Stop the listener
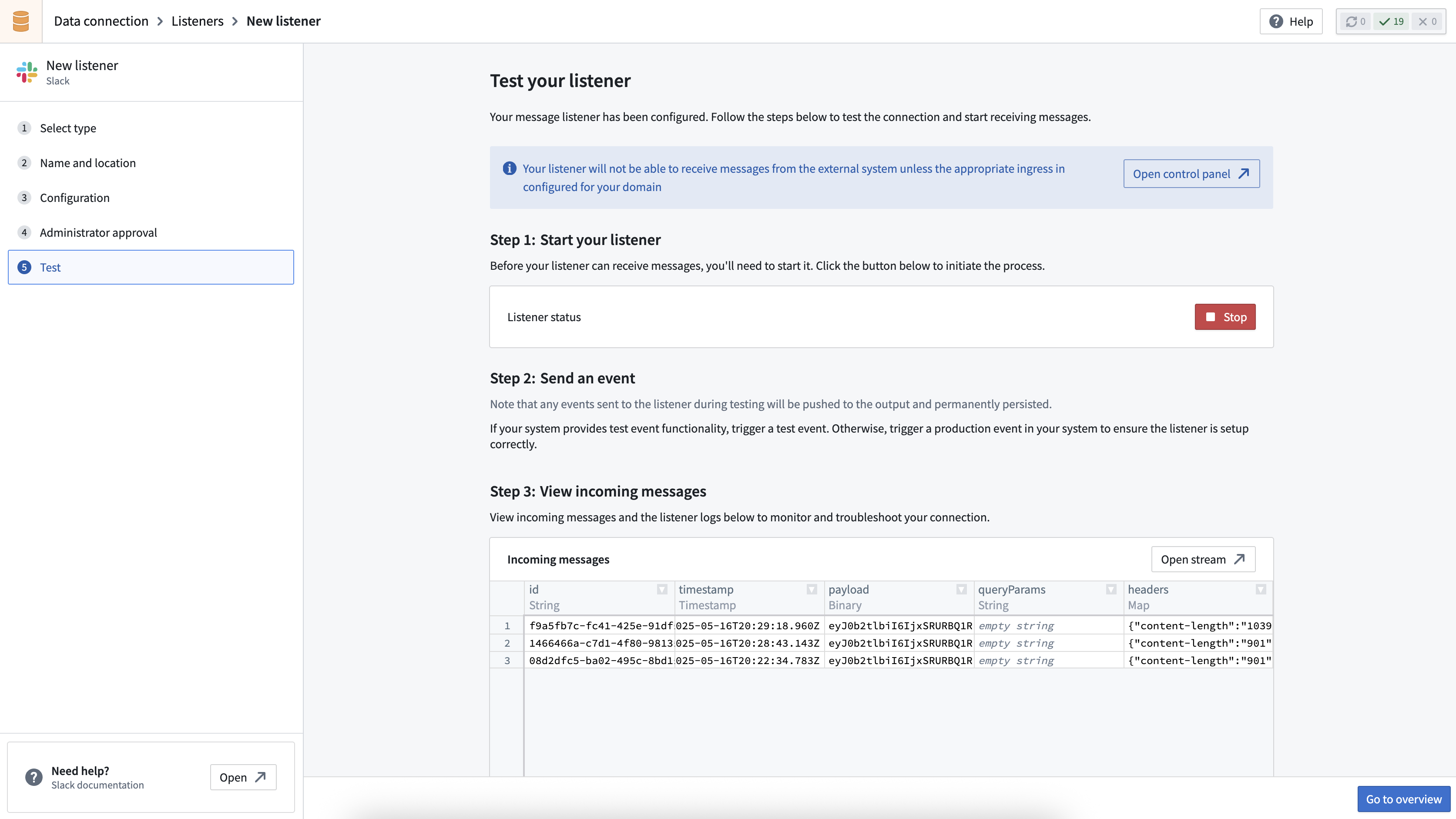1456x819 pixels. (1224, 317)
